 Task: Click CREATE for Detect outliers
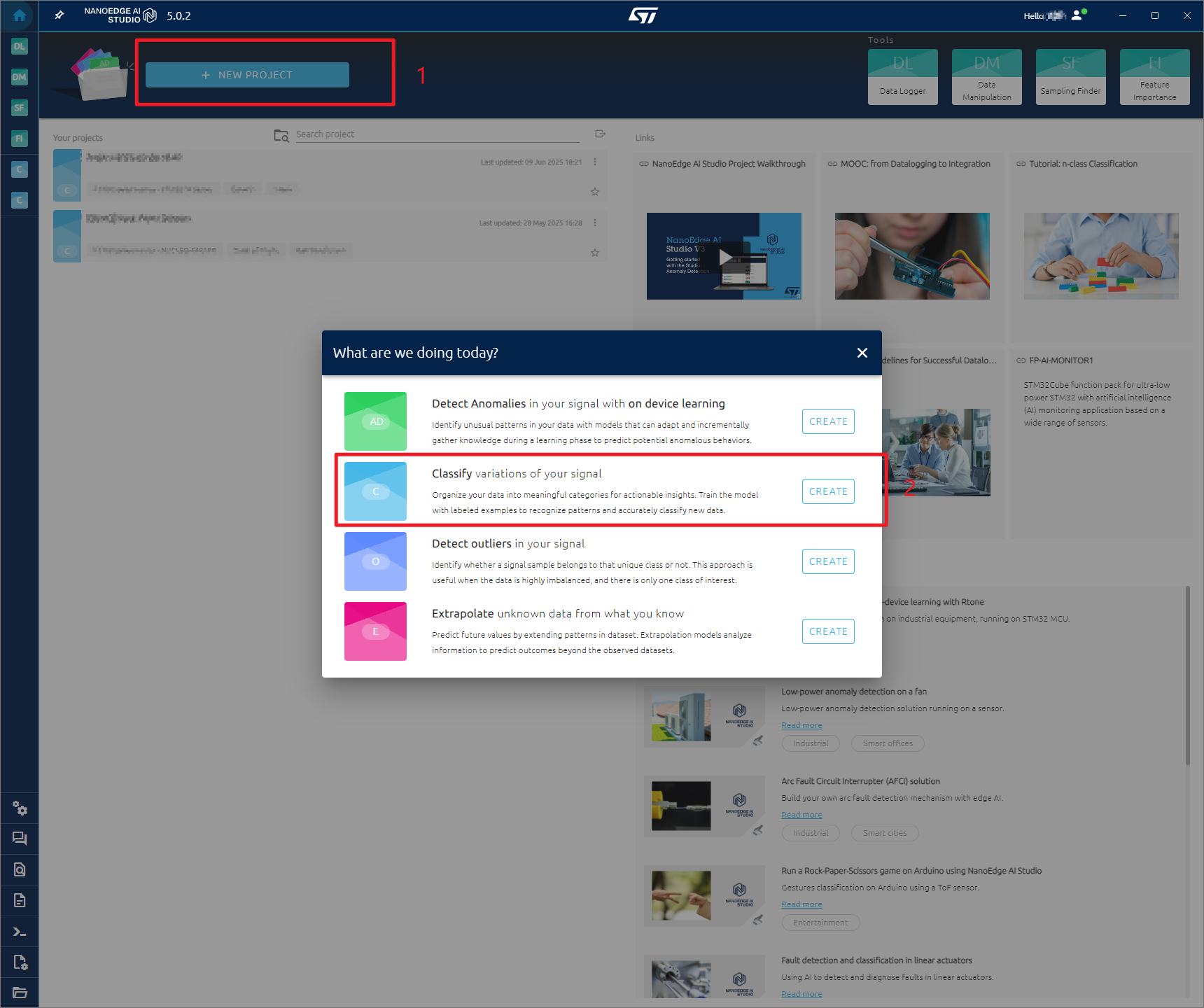tap(828, 561)
